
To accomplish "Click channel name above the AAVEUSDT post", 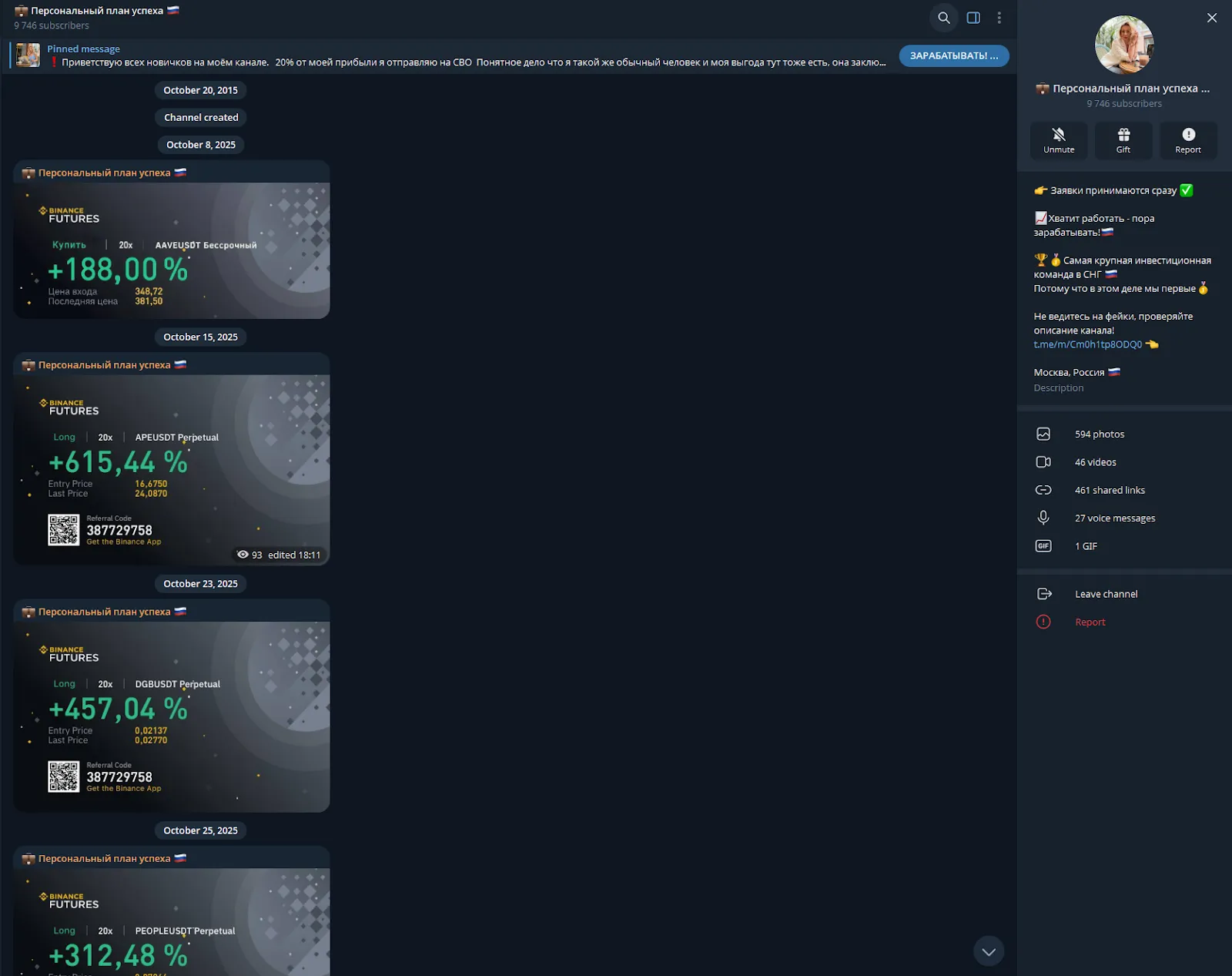I will click(104, 173).
